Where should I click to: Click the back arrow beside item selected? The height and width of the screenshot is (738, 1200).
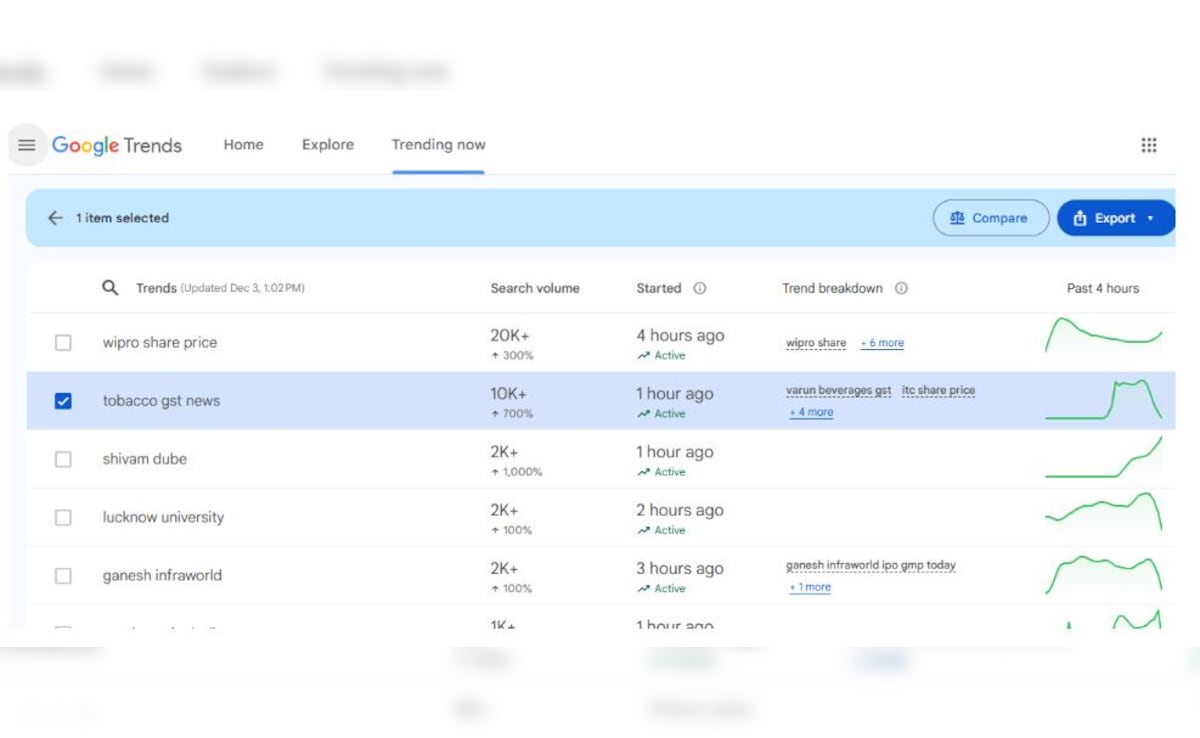click(x=55, y=218)
